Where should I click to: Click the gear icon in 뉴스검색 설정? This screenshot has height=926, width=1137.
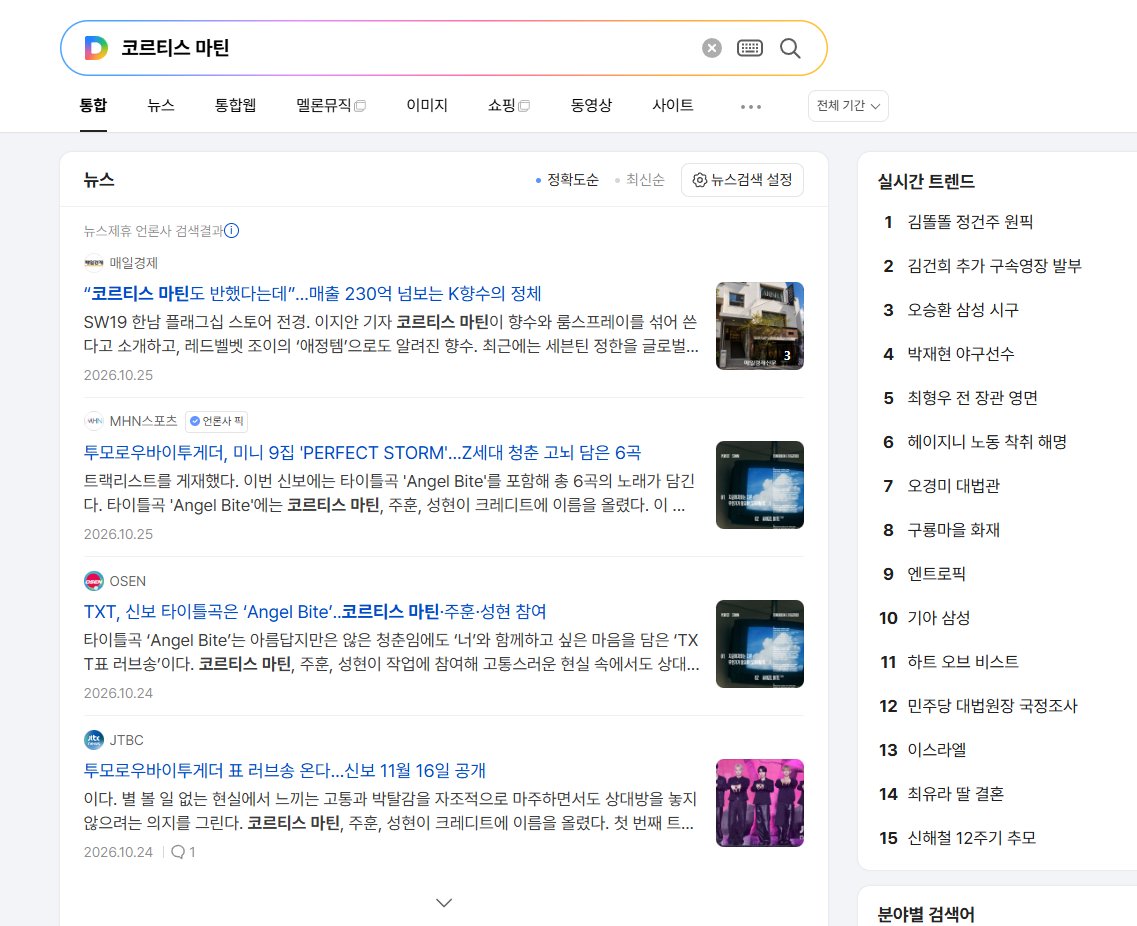pos(700,180)
